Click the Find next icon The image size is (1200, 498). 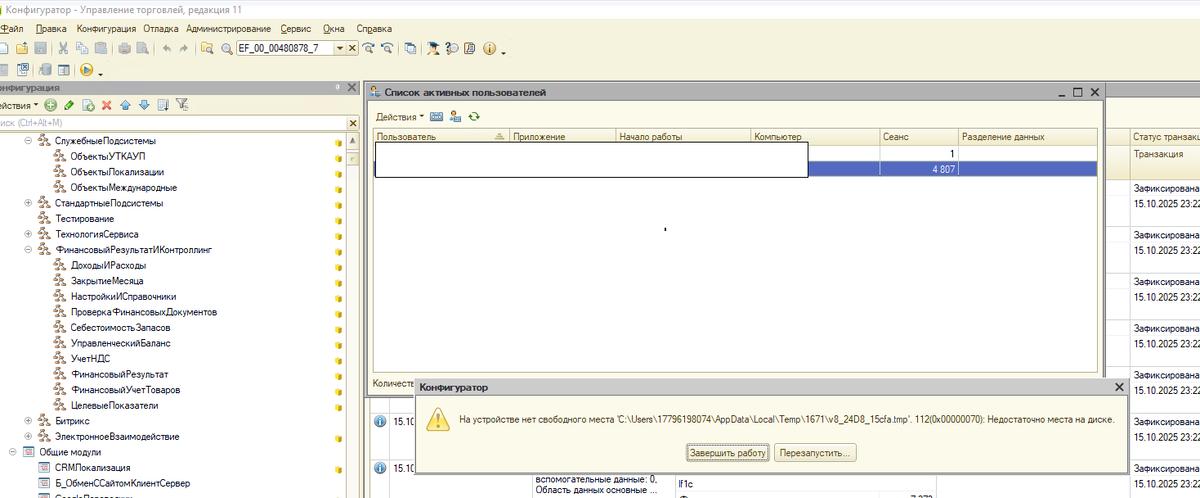click(x=368, y=48)
